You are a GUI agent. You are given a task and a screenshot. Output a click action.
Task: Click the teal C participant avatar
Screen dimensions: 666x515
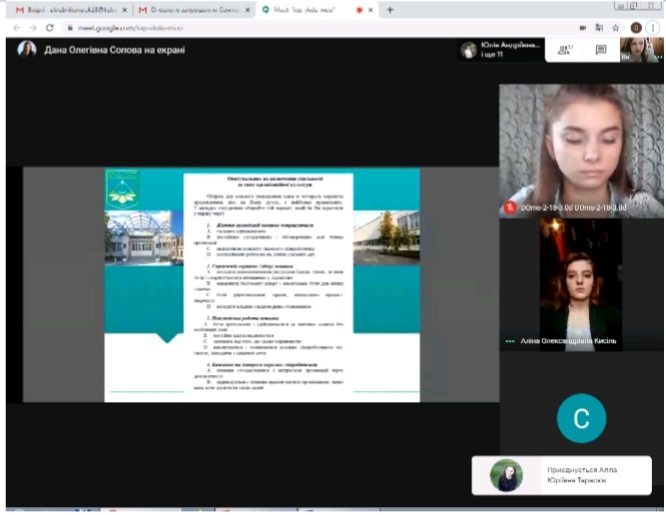tap(581, 418)
